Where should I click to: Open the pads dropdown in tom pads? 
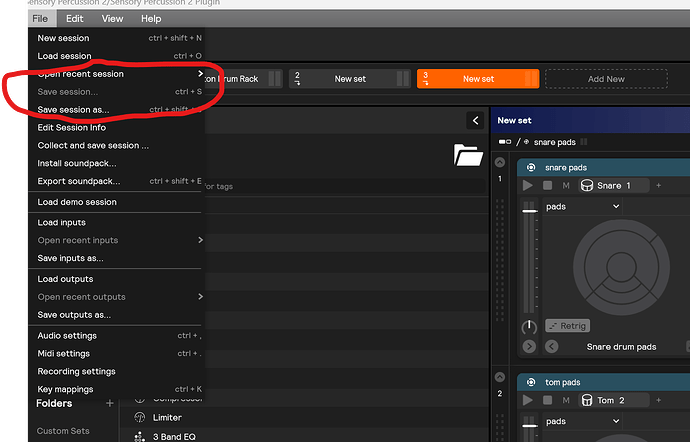(583, 421)
